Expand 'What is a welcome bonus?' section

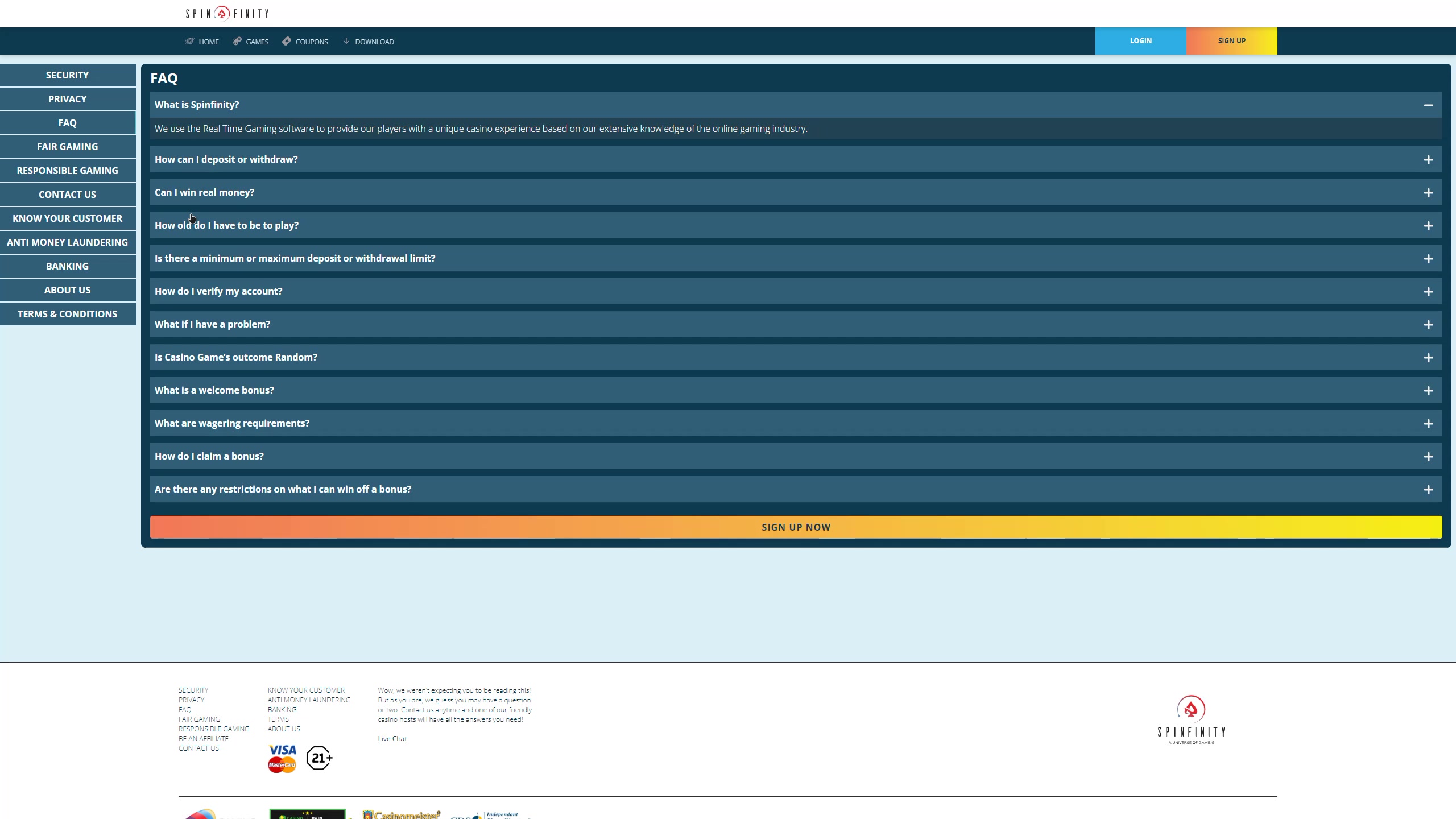coord(214,390)
